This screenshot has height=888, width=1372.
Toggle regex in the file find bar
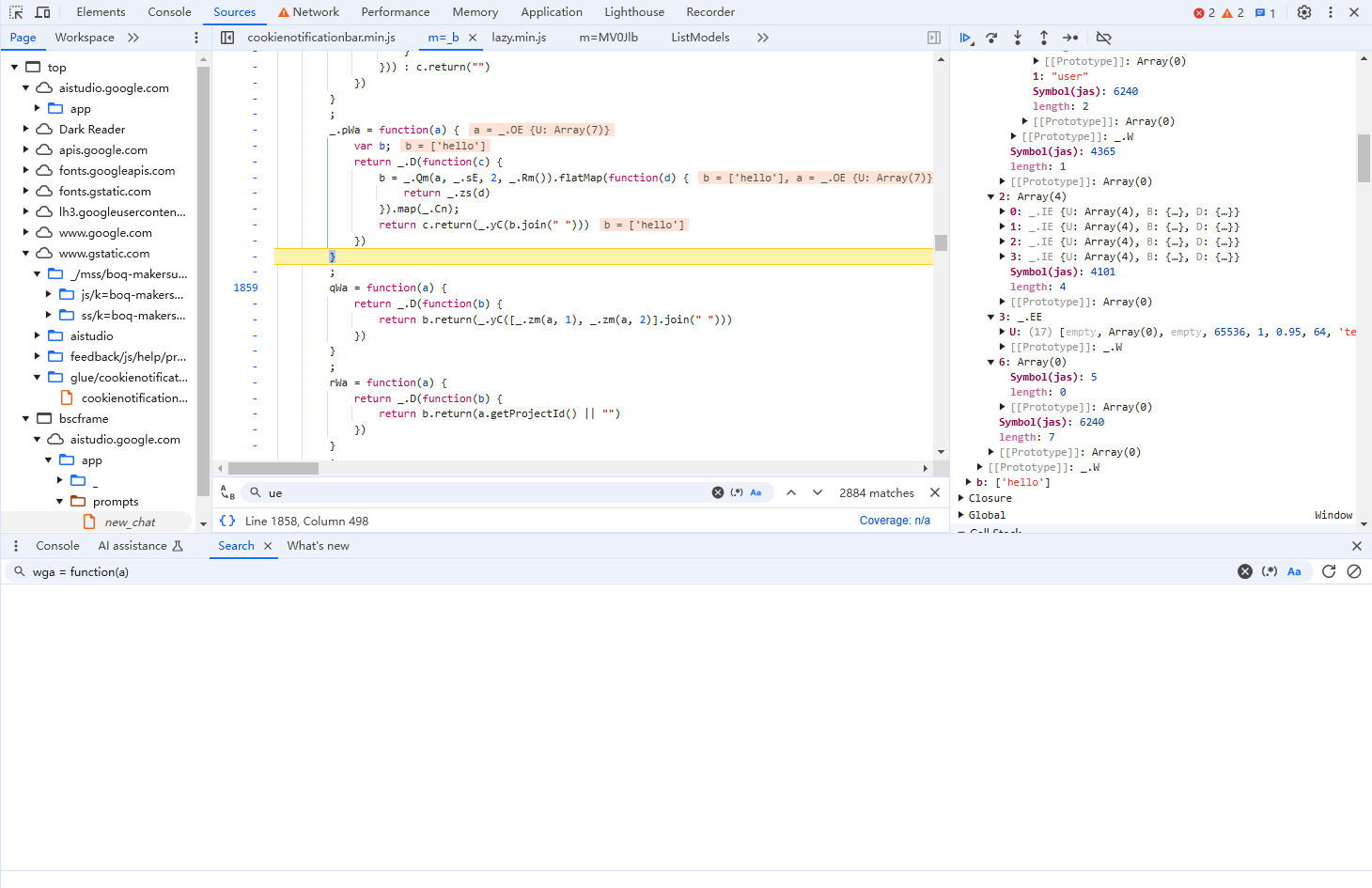(x=737, y=492)
